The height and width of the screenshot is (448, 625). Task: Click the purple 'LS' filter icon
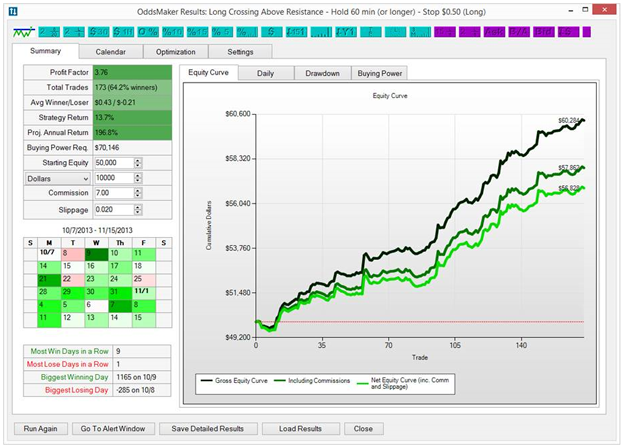(x=568, y=32)
